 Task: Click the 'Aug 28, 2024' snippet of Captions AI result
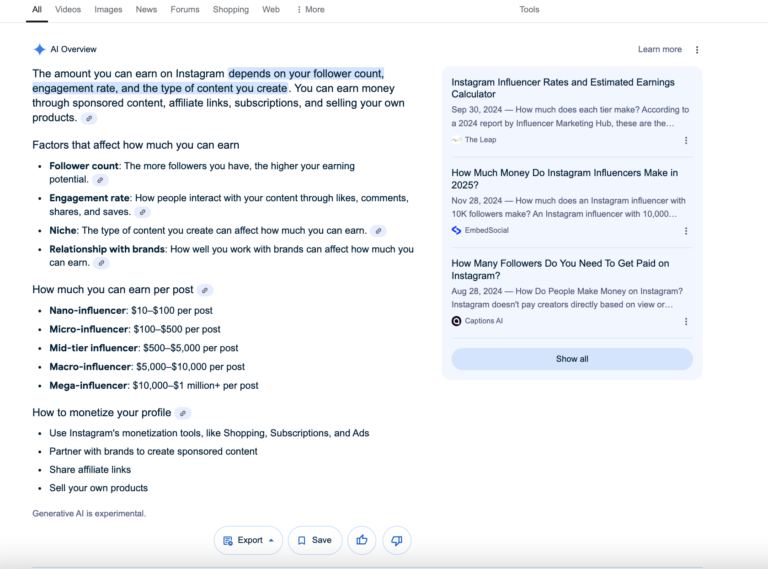(x=567, y=298)
